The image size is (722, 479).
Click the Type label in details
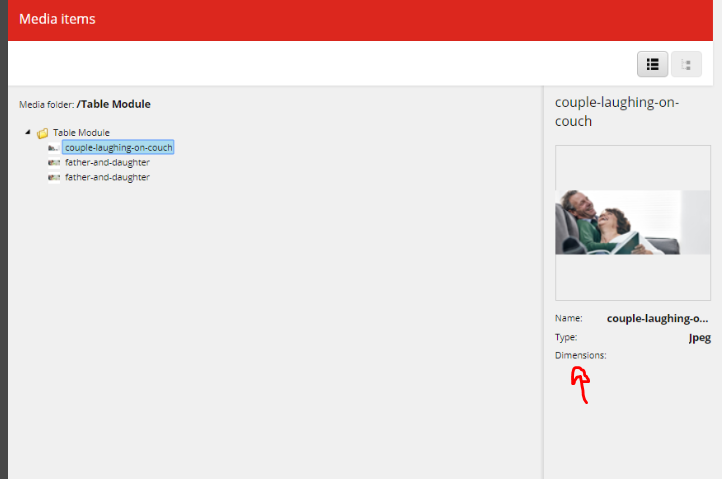(x=566, y=337)
